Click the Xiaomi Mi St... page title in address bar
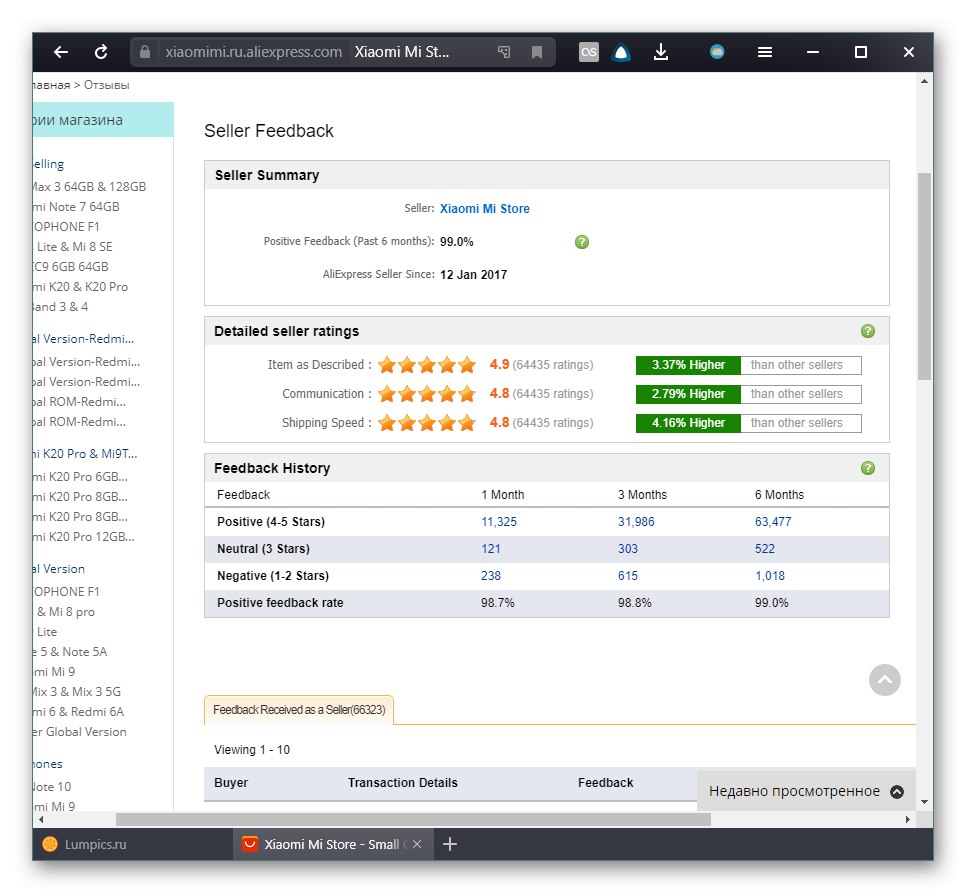966x893 pixels. (402, 52)
